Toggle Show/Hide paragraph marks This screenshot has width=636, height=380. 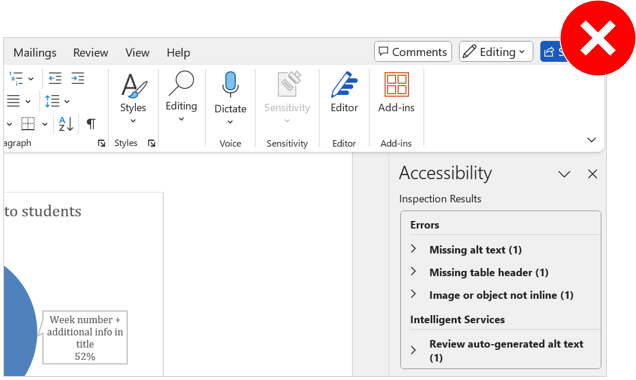[91, 124]
